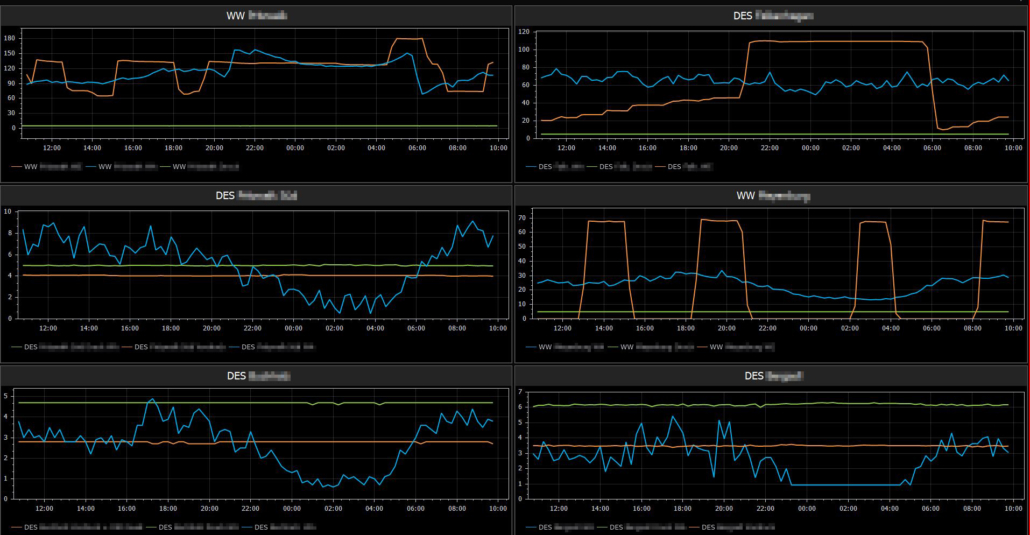This screenshot has width=1030, height=535.
Task: Open the middle-right WW panel title menu
Action: coord(771,196)
